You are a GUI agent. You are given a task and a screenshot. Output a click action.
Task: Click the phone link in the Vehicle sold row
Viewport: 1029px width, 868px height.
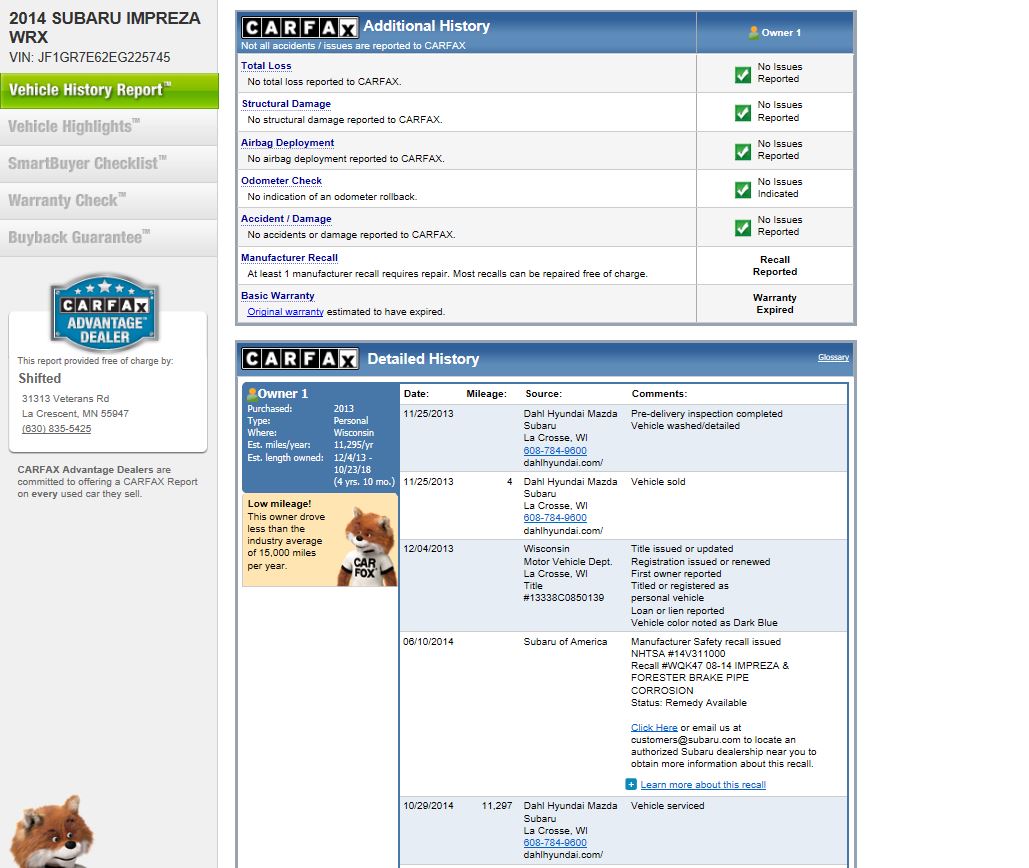coord(555,518)
